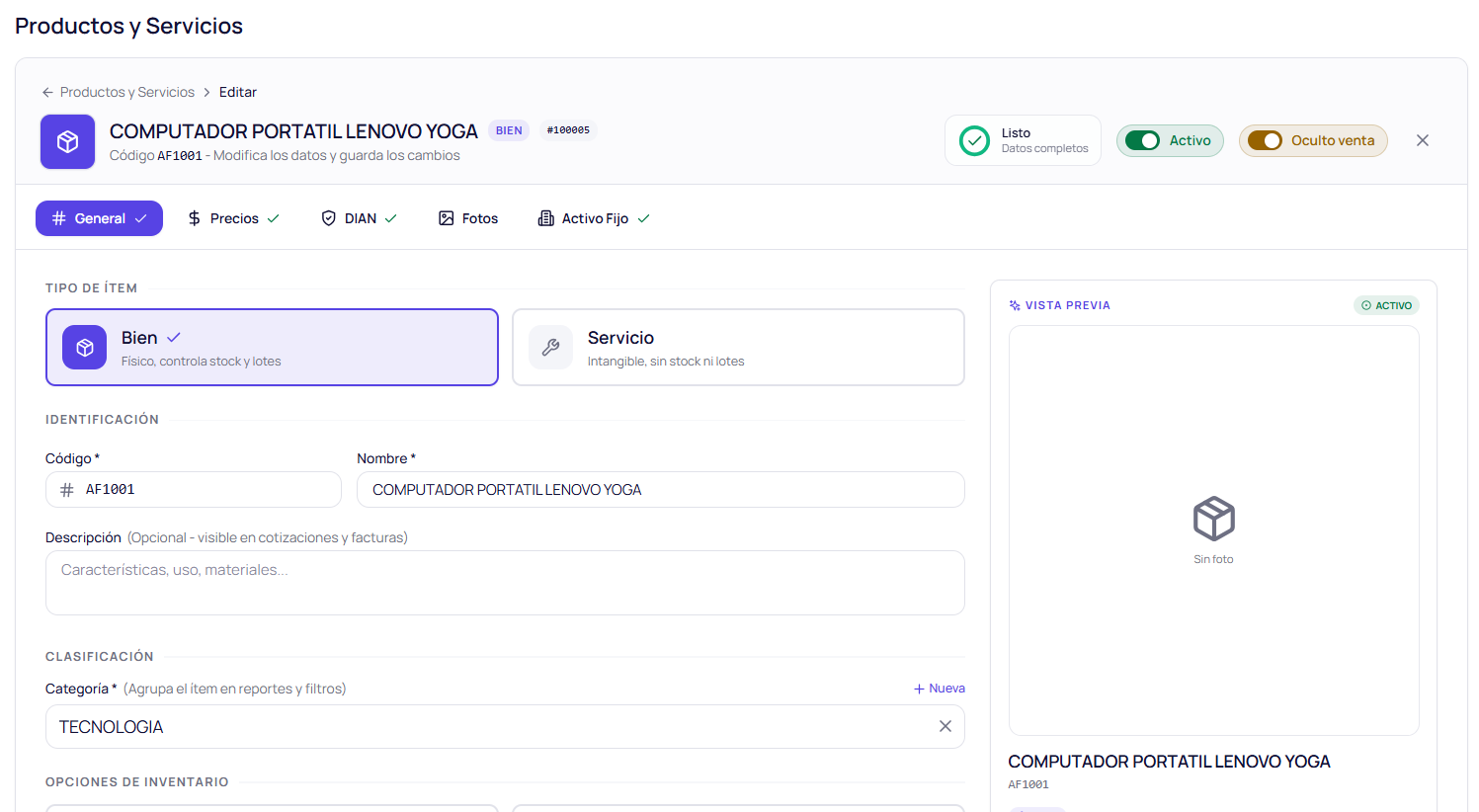Clear the TECNOLOGIA category with its X

click(945, 726)
